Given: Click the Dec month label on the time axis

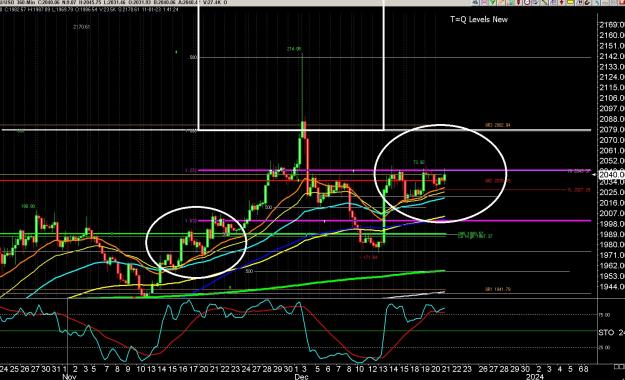Looking at the screenshot, I should click(x=301, y=377).
